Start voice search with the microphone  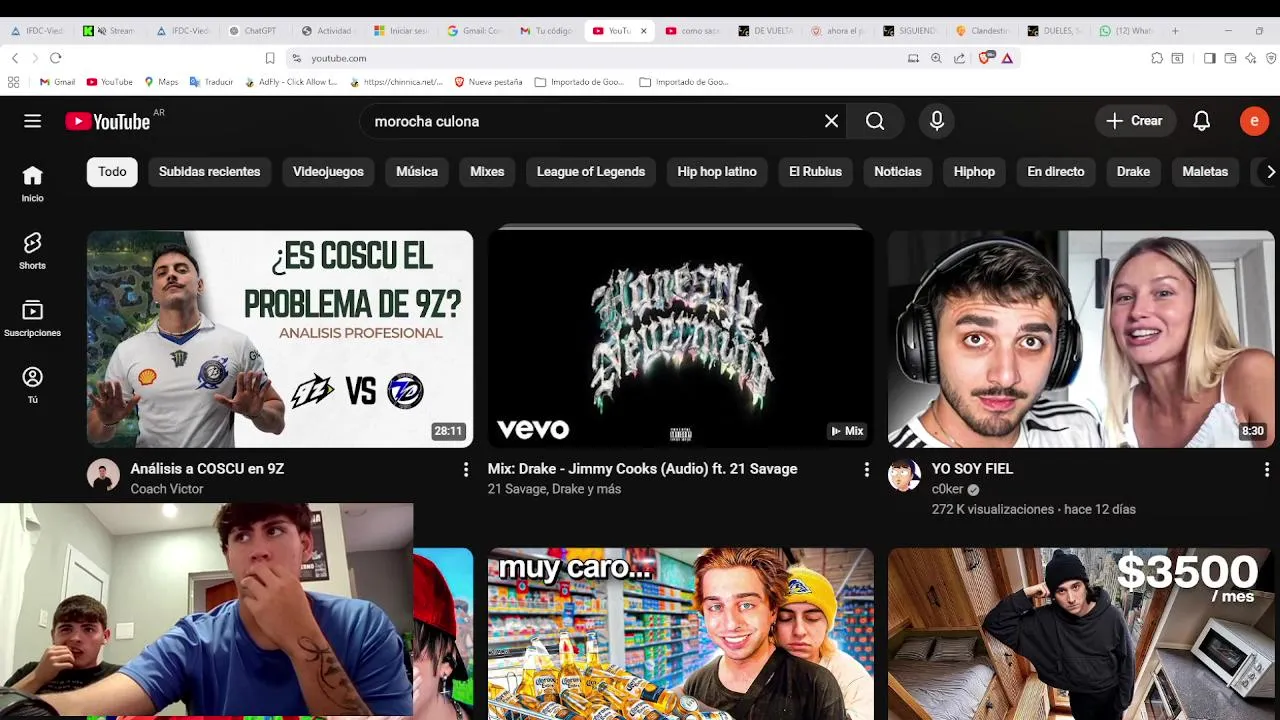[937, 121]
